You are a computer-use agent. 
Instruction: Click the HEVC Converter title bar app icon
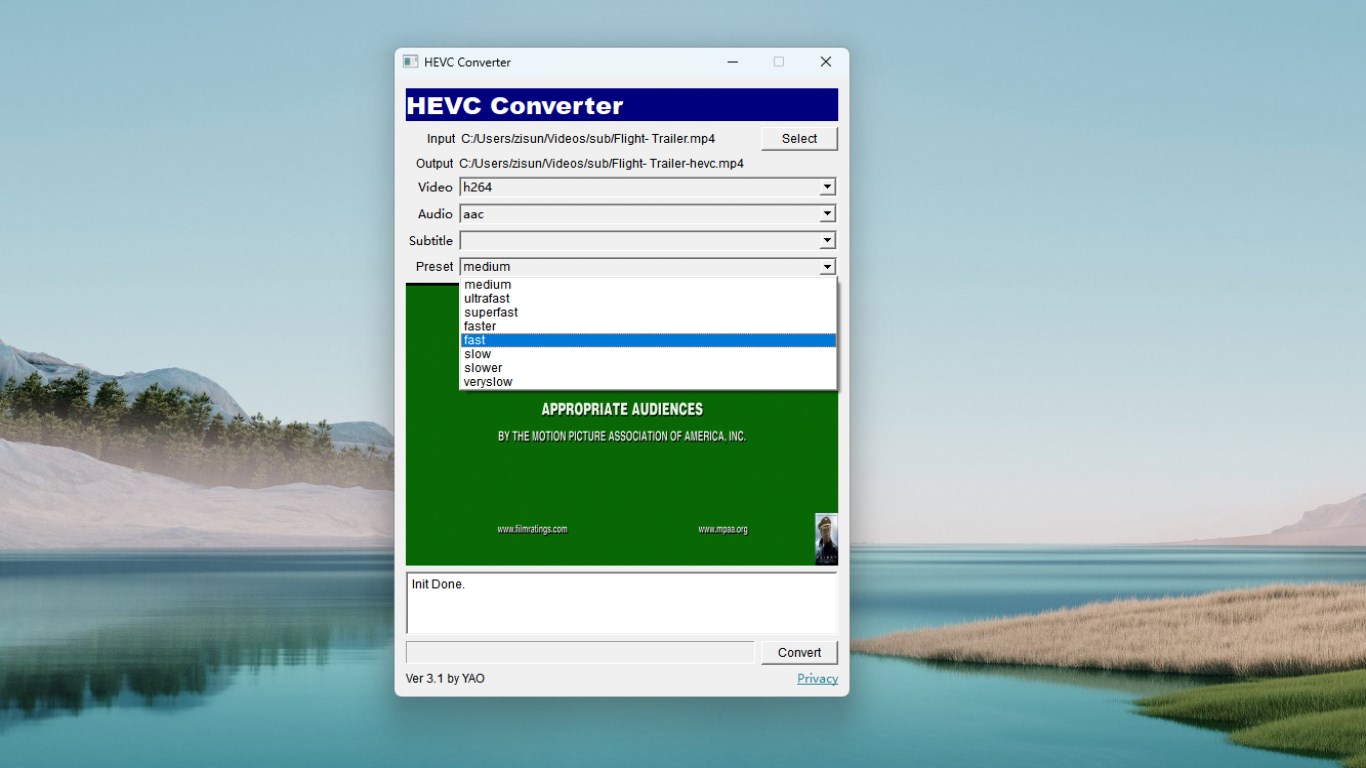click(x=410, y=62)
